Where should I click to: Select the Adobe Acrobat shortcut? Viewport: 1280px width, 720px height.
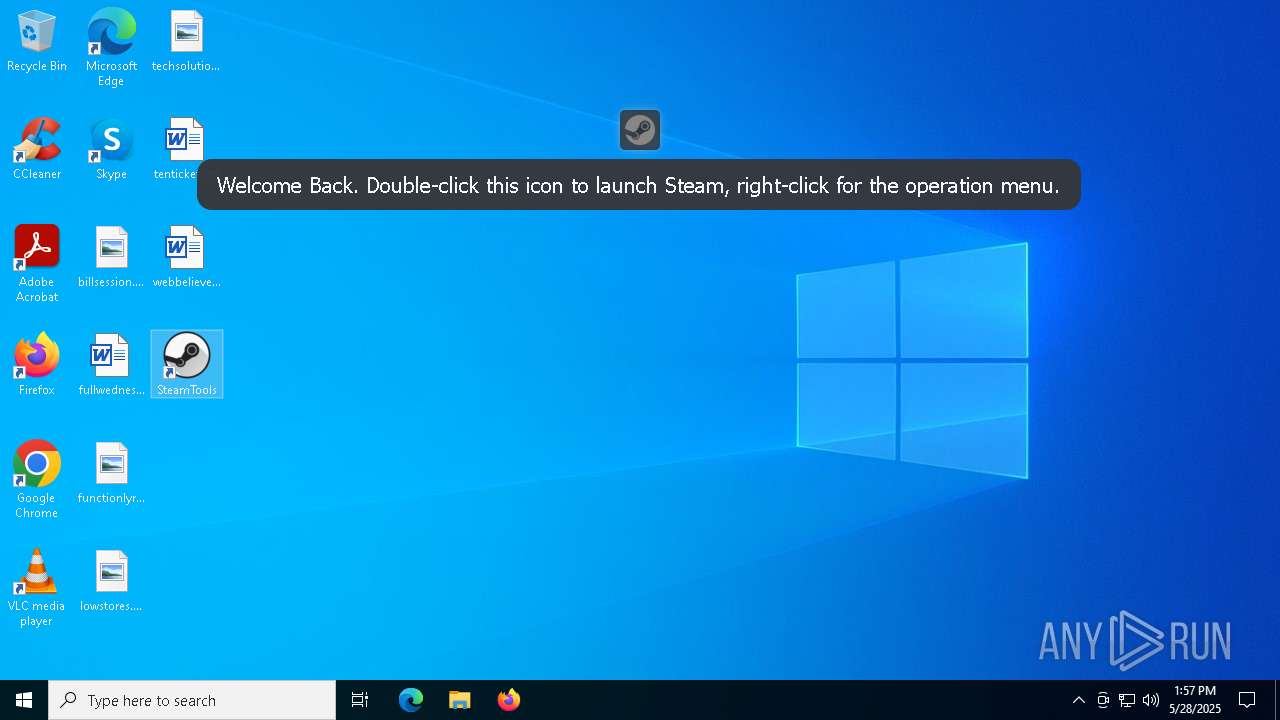coord(37,264)
